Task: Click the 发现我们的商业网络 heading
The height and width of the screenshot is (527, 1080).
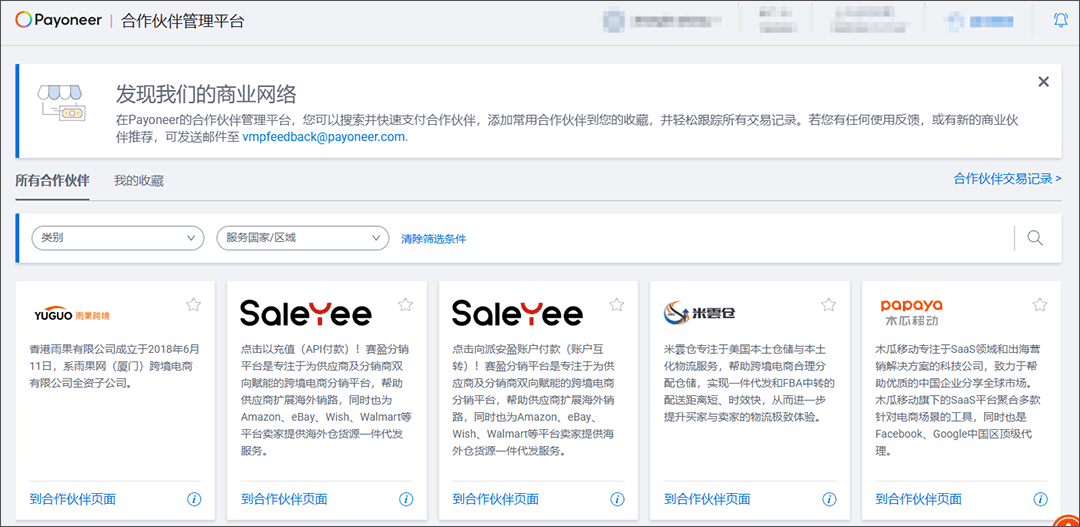Action: click(206, 94)
